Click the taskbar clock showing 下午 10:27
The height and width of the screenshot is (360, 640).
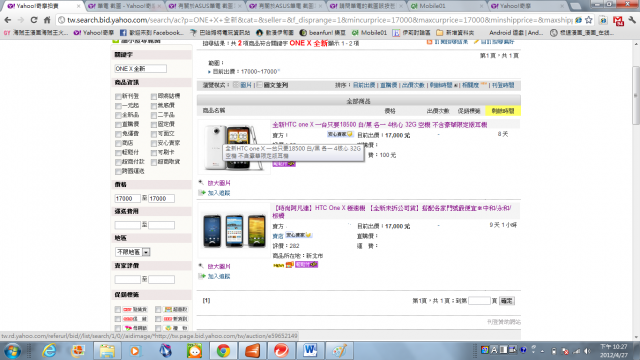coord(613,351)
